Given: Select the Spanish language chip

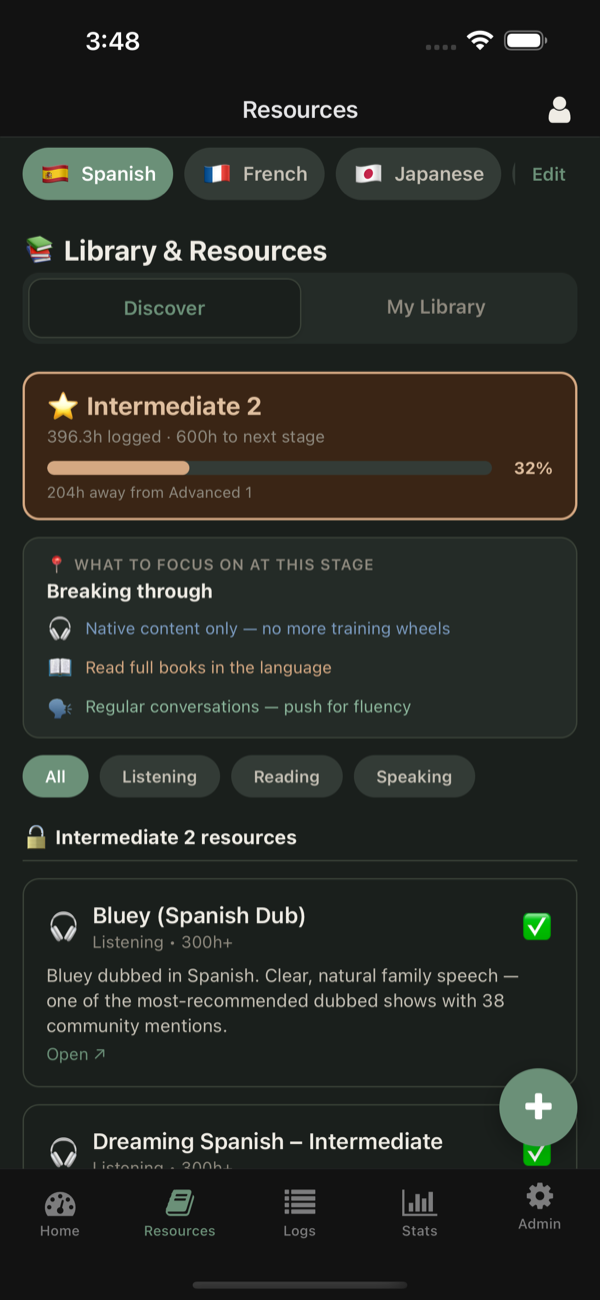Looking at the screenshot, I should tap(98, 174).
